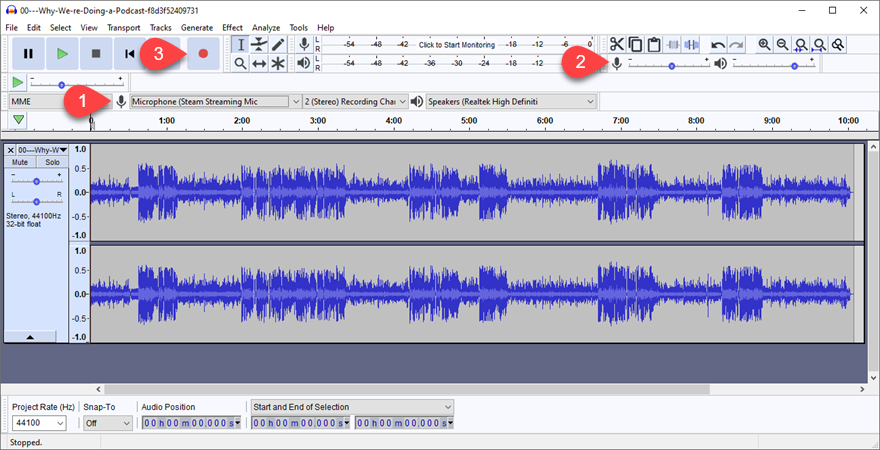This screenshot has width=880, height=450.
Task: Open the Generate menu
Action: 197,27
